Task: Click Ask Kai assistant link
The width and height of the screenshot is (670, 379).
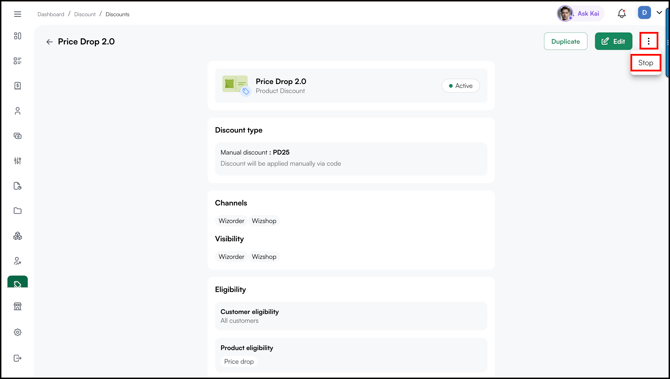Action: 588,14
